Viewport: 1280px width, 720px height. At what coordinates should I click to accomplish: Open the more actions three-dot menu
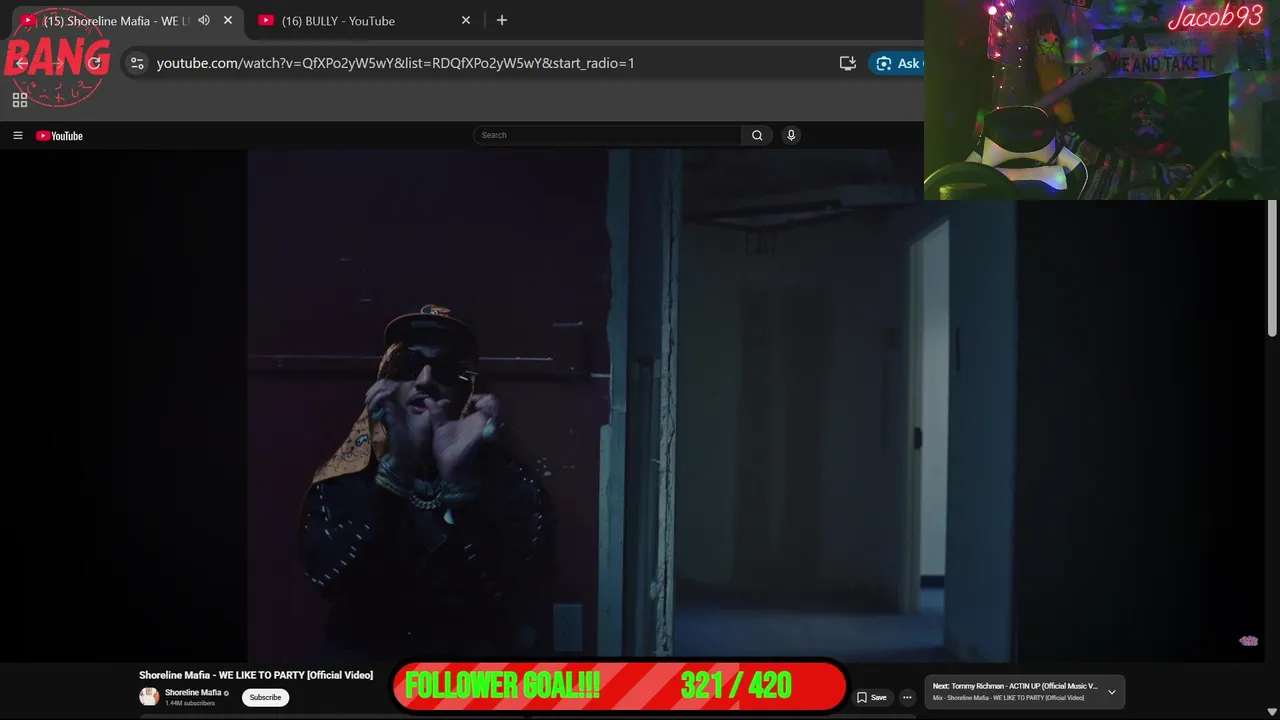pos(907,697)
